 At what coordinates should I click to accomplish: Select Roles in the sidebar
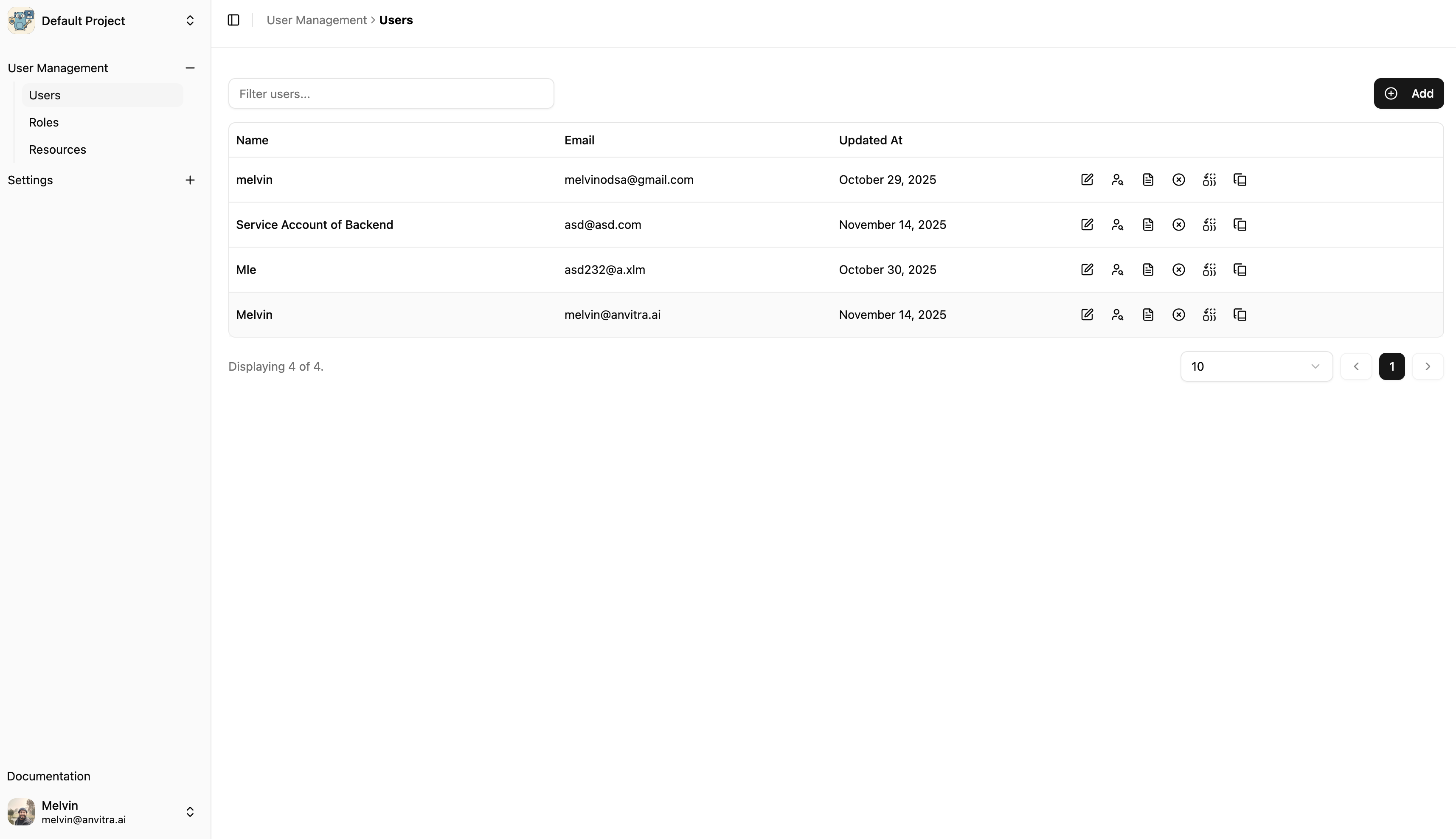tap(44, 122)
